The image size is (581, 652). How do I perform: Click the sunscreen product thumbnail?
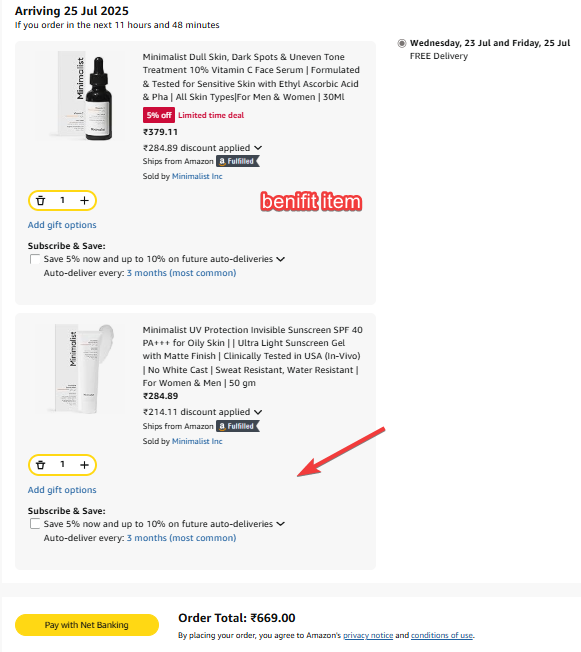click(80, 369)
